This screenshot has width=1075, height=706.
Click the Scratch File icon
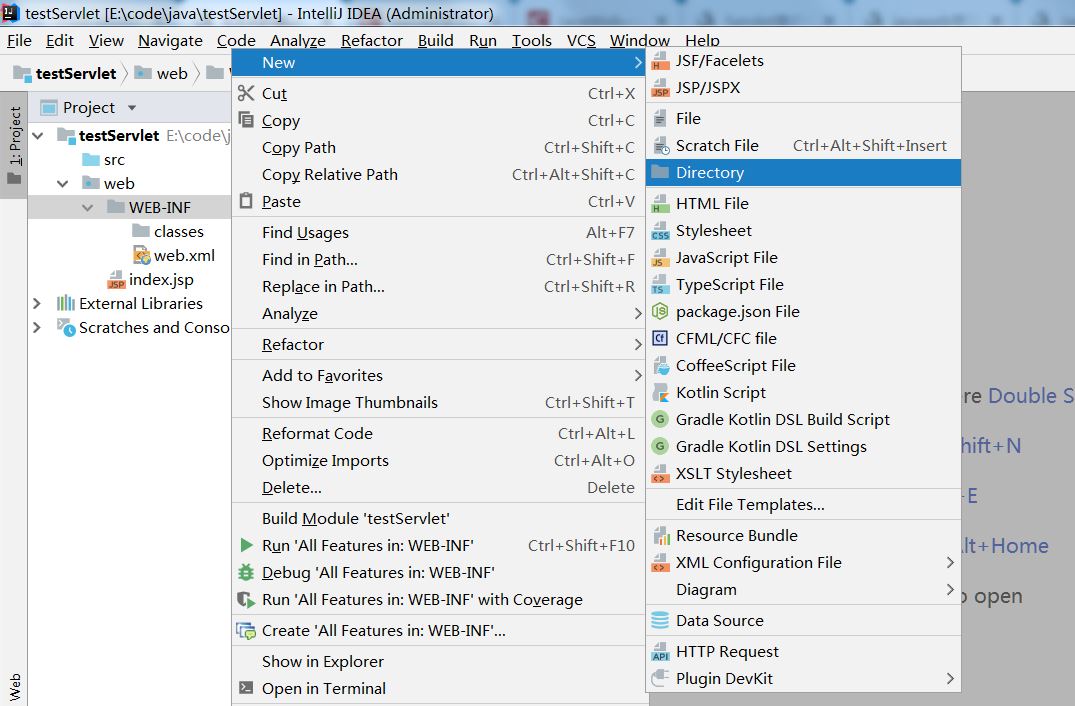[x=660, y=145]
